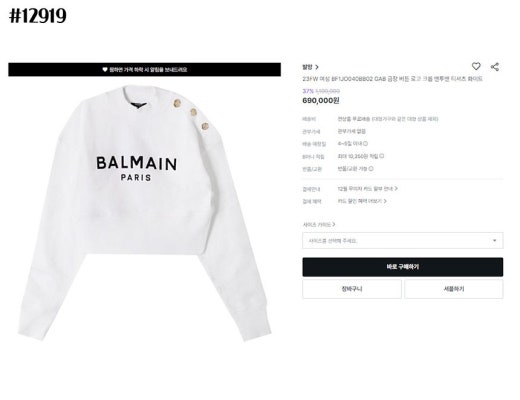Open the 발망 brand page chevron
The width and height of the screenshot is (520, 400).
coord(317,67)
